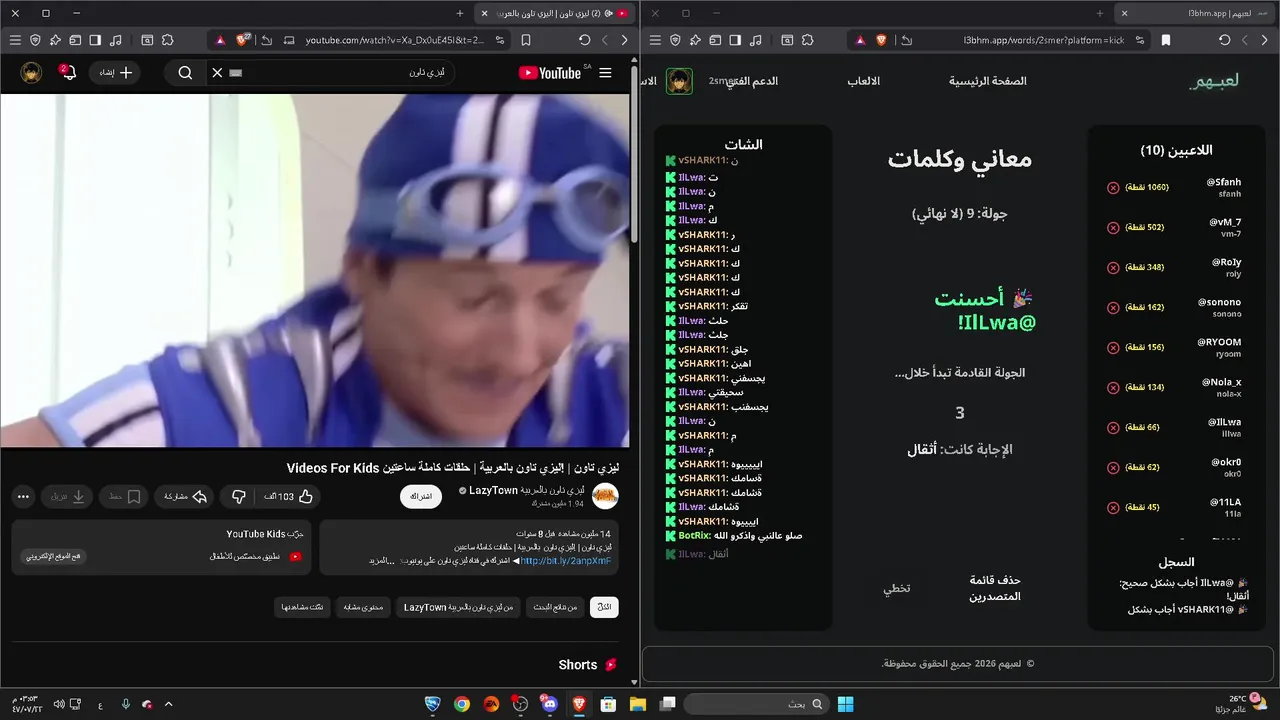Bookmark the YouTube page

[526, 40]
